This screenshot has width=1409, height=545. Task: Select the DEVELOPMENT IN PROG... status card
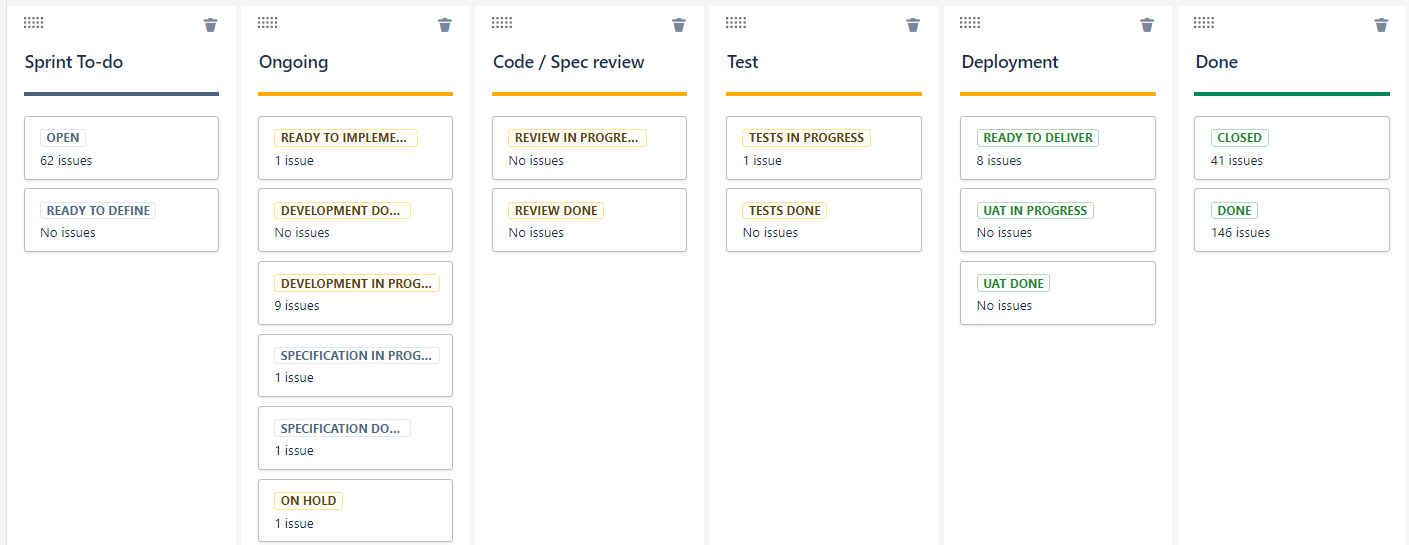click(x=355, y=293)
